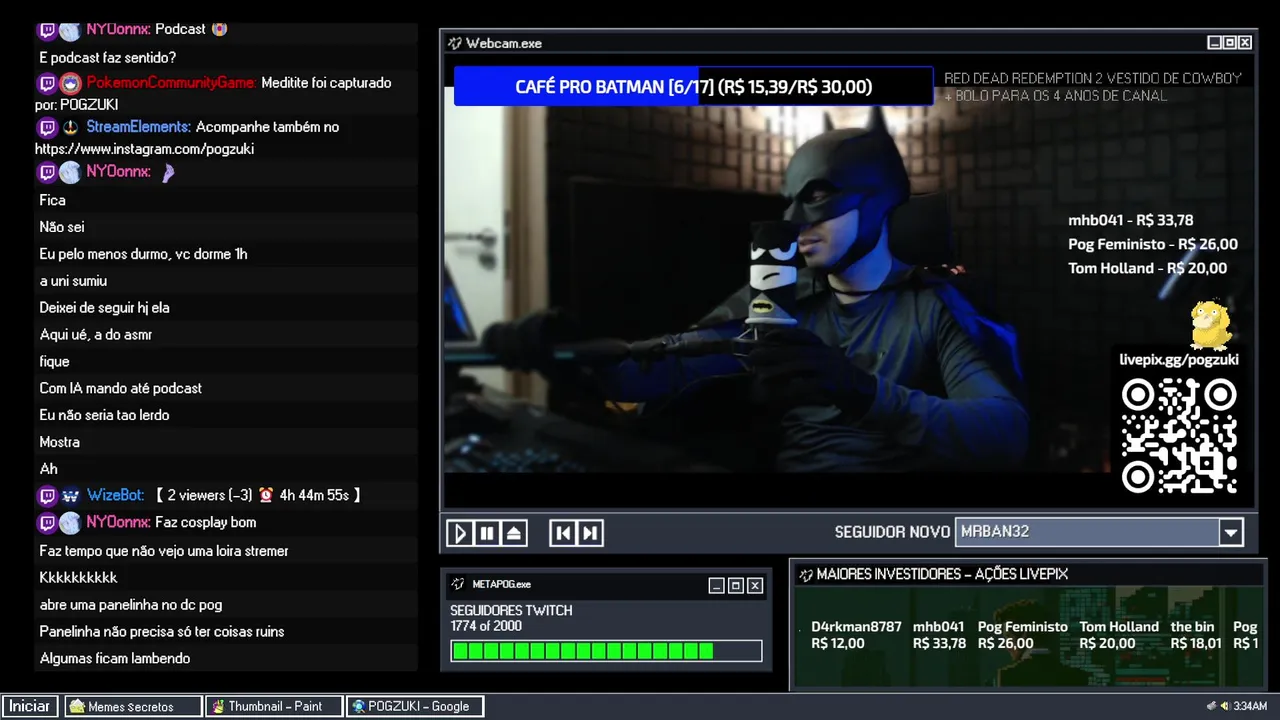Image resolution: width=1280 pixels, height=720 pixels.
Task: Close the Webcam.exe window
Action: (x=1245, y=42)
